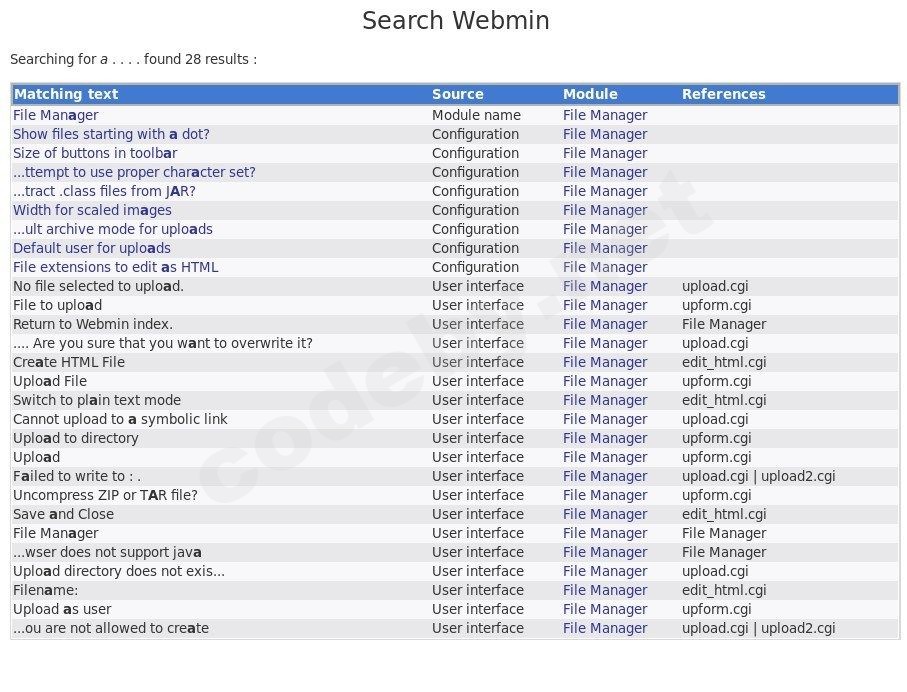This screenshot has height=692, width=907.
Task: Click File Manager module link in "No file selected to upload." row
Action: 605,286
